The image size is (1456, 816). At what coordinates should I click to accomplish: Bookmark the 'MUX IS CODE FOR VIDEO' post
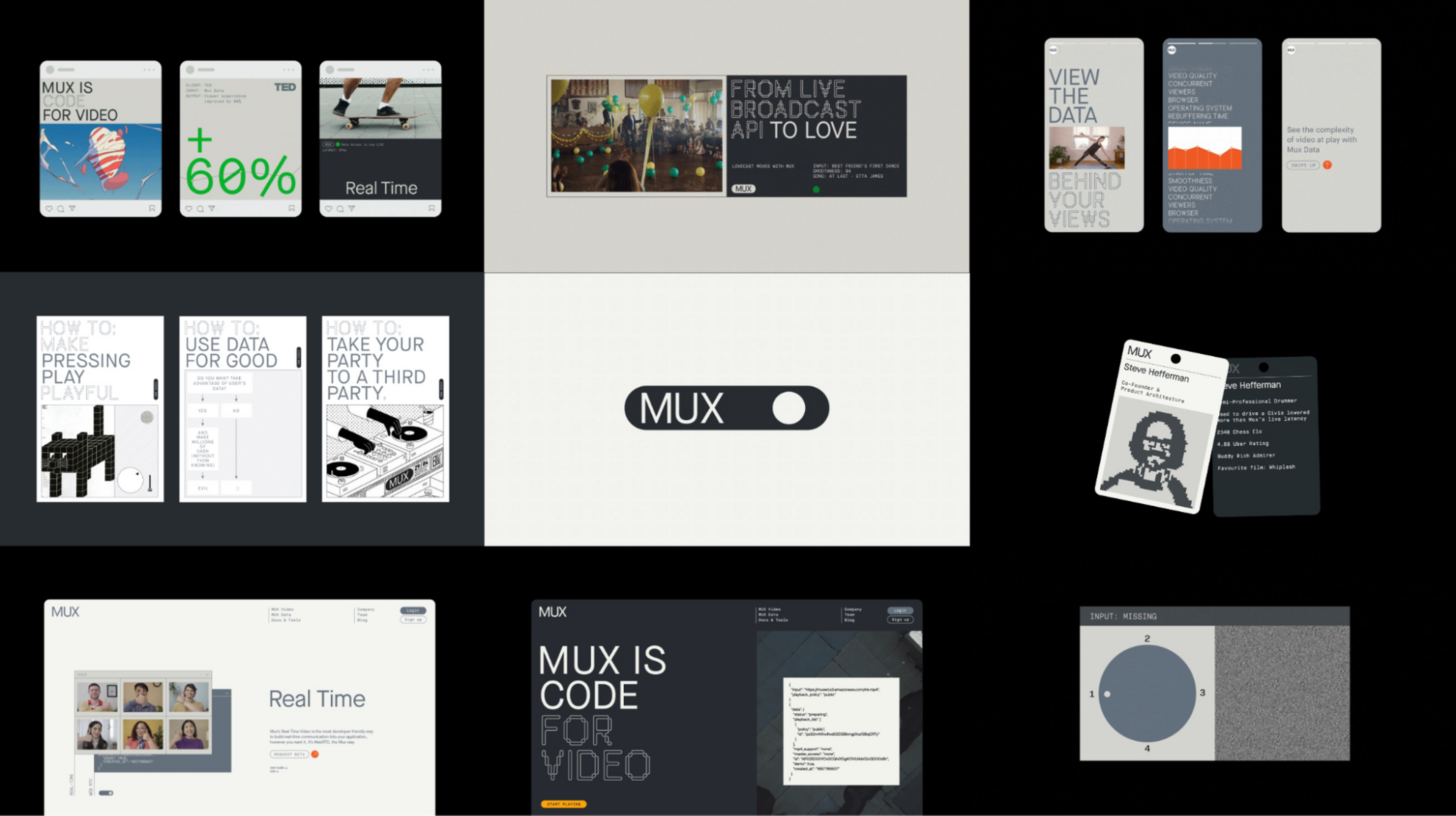coord(152,208)
